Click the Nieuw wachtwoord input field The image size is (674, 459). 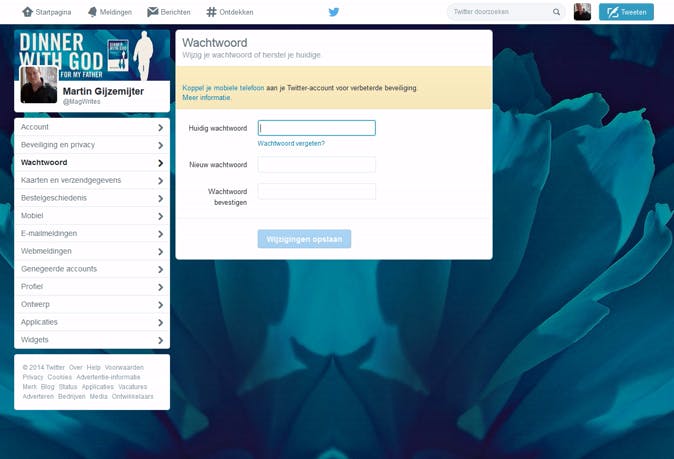click(317, 165)
